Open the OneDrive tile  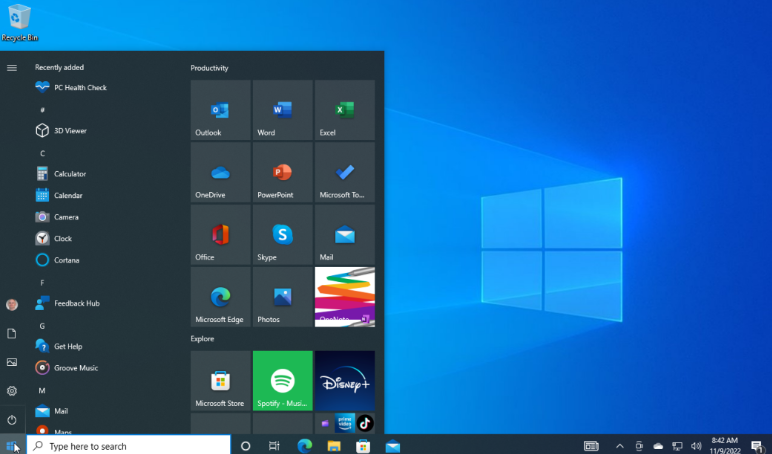click(x=221, y=172)
